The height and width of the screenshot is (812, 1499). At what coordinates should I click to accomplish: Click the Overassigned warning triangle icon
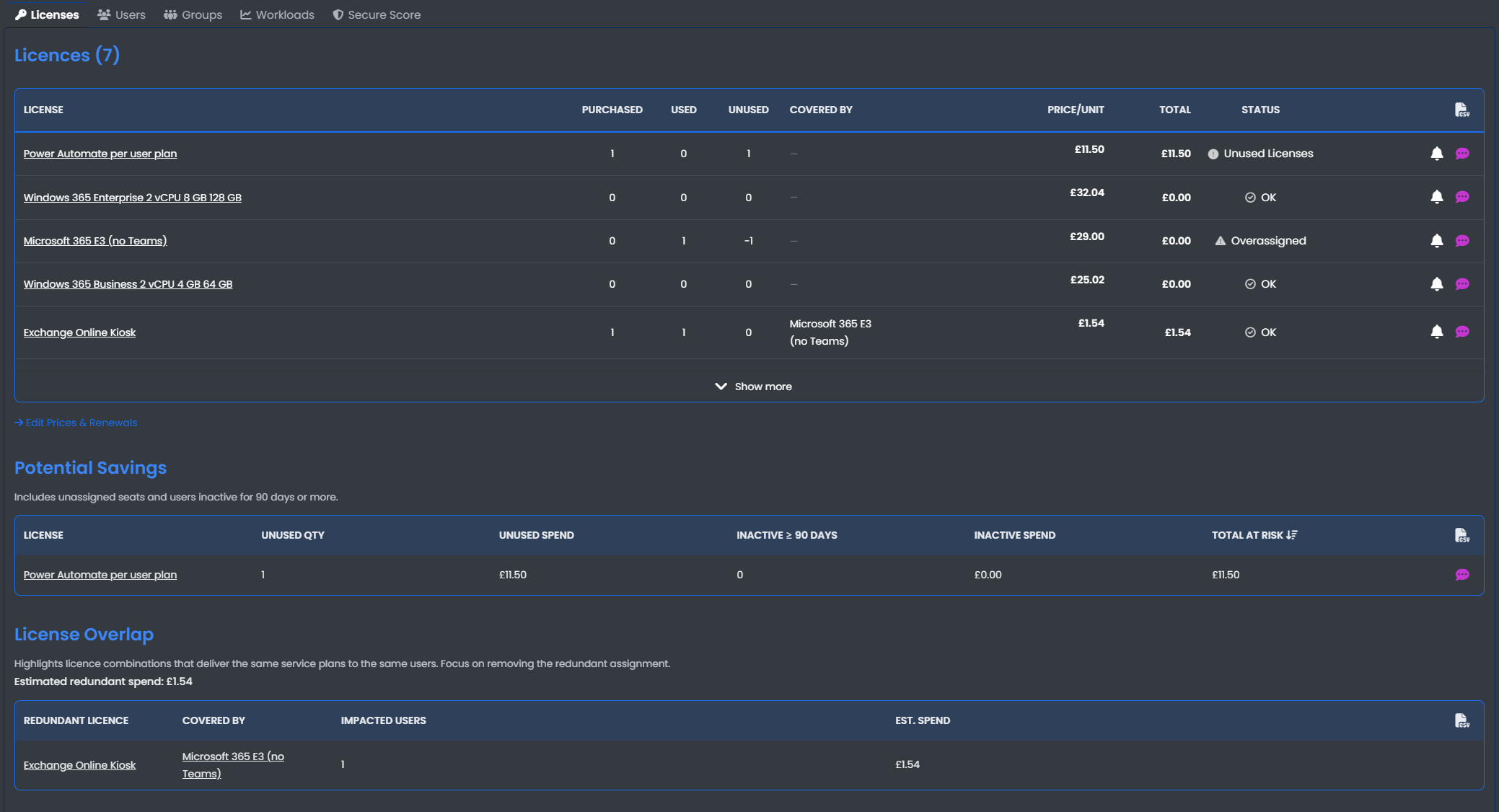(x=1220, y=241)
